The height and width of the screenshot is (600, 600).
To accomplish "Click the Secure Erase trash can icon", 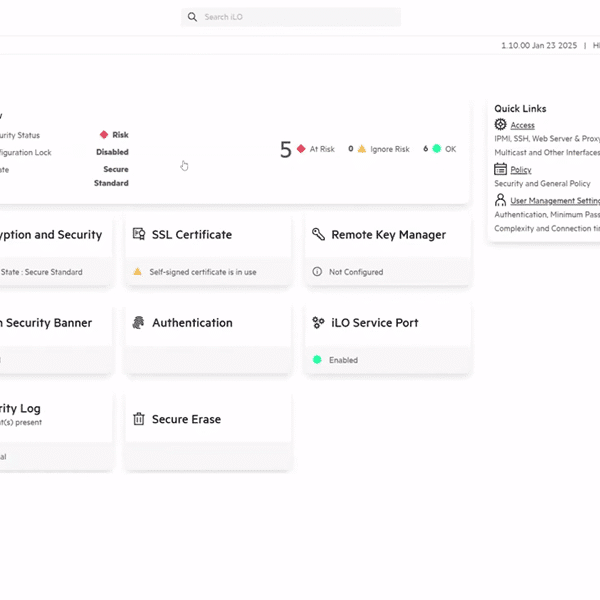I will coord(139,420).
